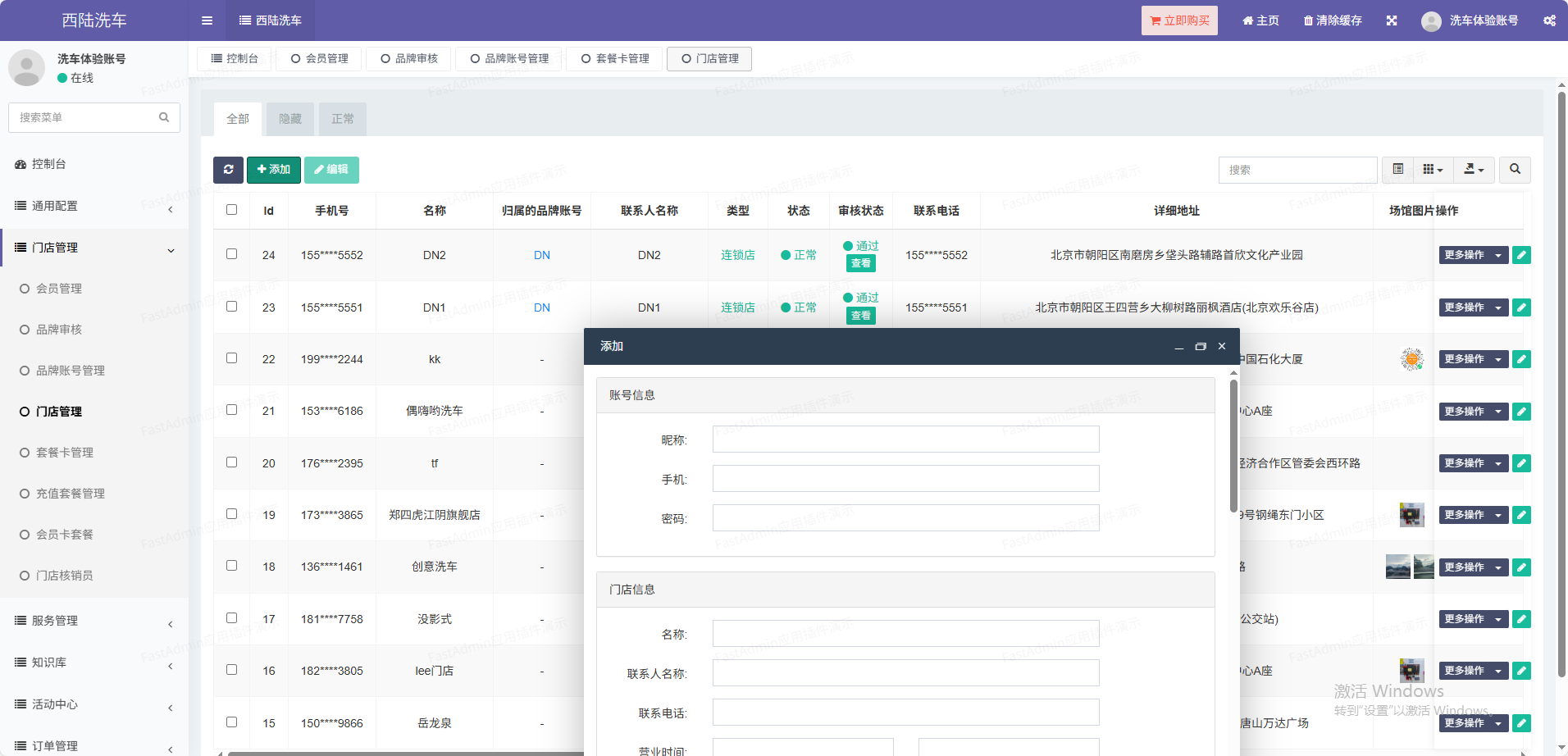1568x756 pixels.
Task: Click the refresh table icon button
Action: click(228, 170)
